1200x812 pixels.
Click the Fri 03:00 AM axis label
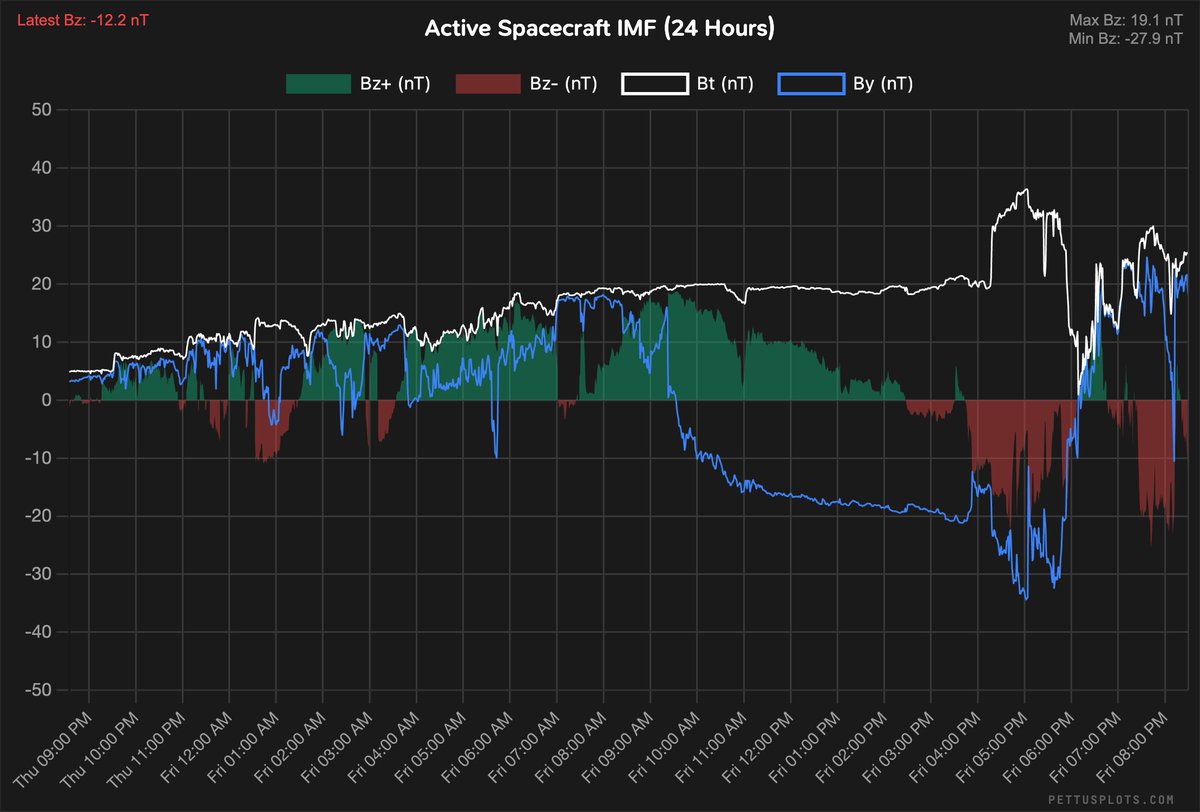[x=337, y=748]
